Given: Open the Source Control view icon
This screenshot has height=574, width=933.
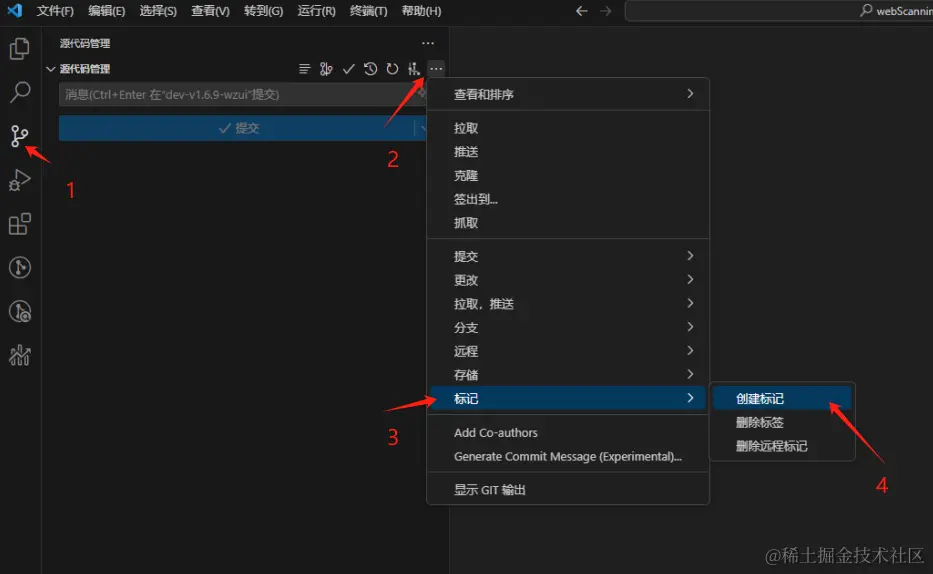Looking at the screenshot, I should pyautogui.click(x=19, y=136).
